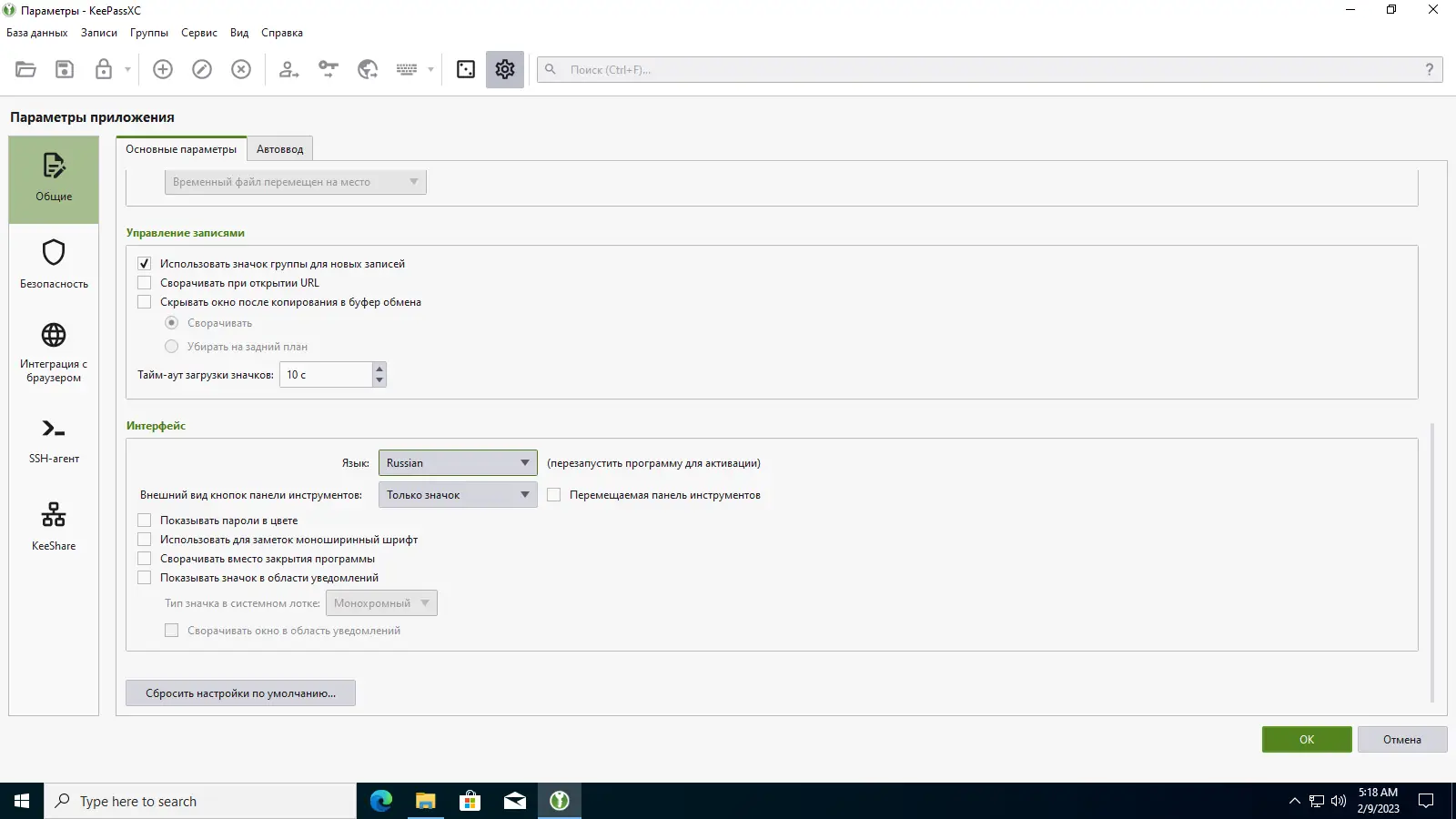Open the Безопасность security category

pyautogui.click(x=54, y=265)
